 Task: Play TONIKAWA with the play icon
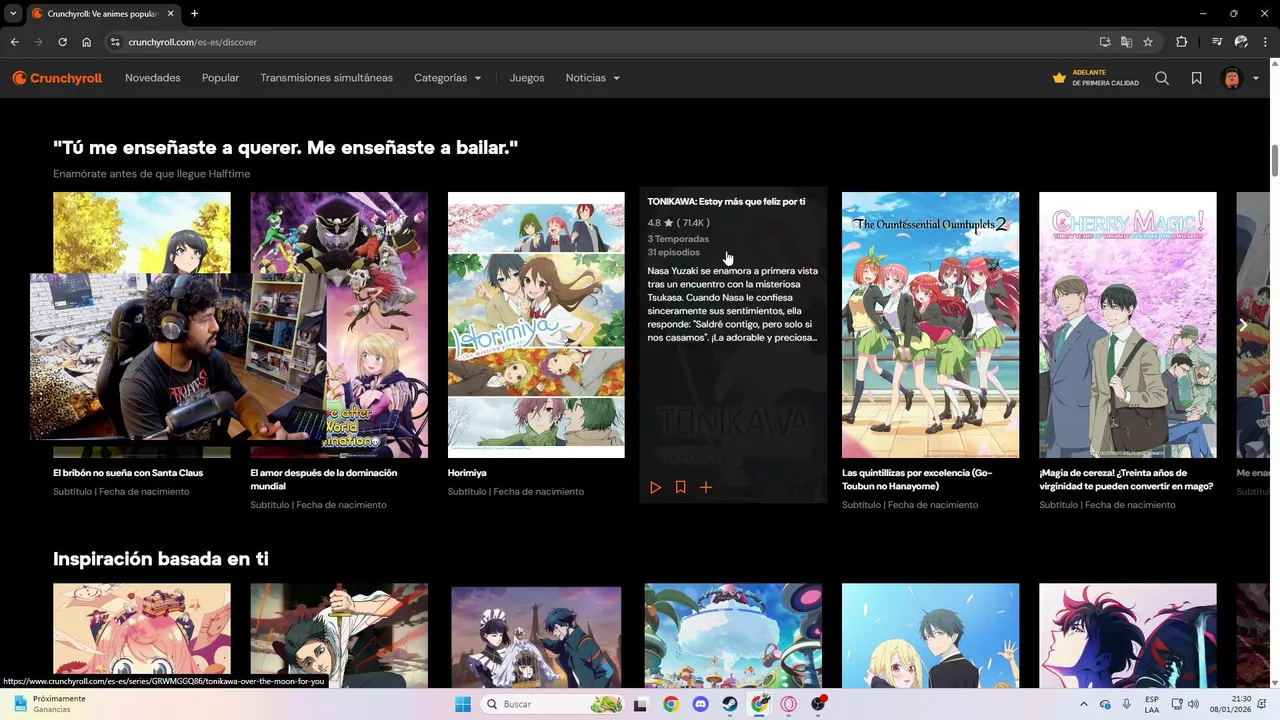coord(655,487)
